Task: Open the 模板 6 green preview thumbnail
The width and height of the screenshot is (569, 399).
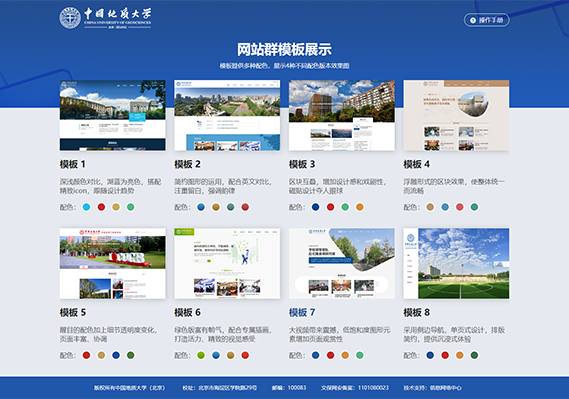Action: pos(227,263)
